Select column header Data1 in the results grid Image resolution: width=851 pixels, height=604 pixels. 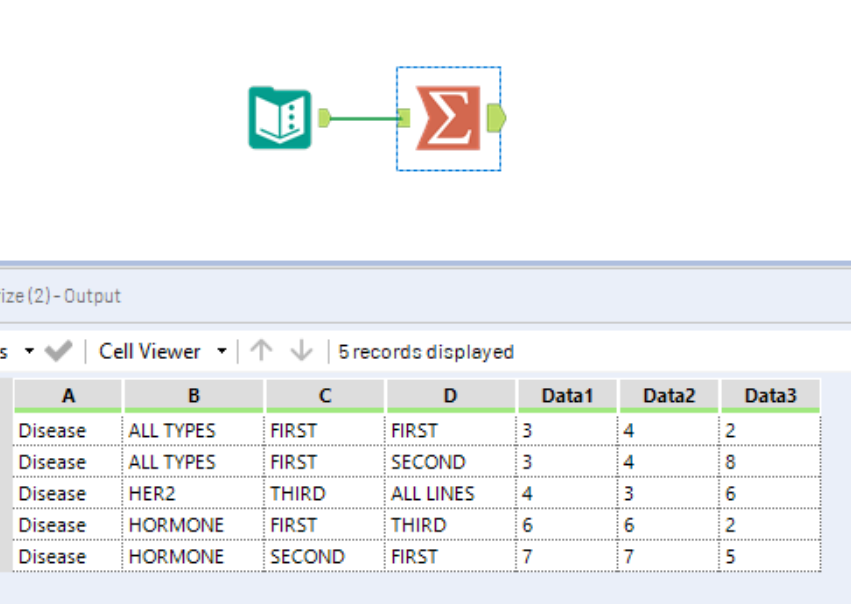point(565,395)
